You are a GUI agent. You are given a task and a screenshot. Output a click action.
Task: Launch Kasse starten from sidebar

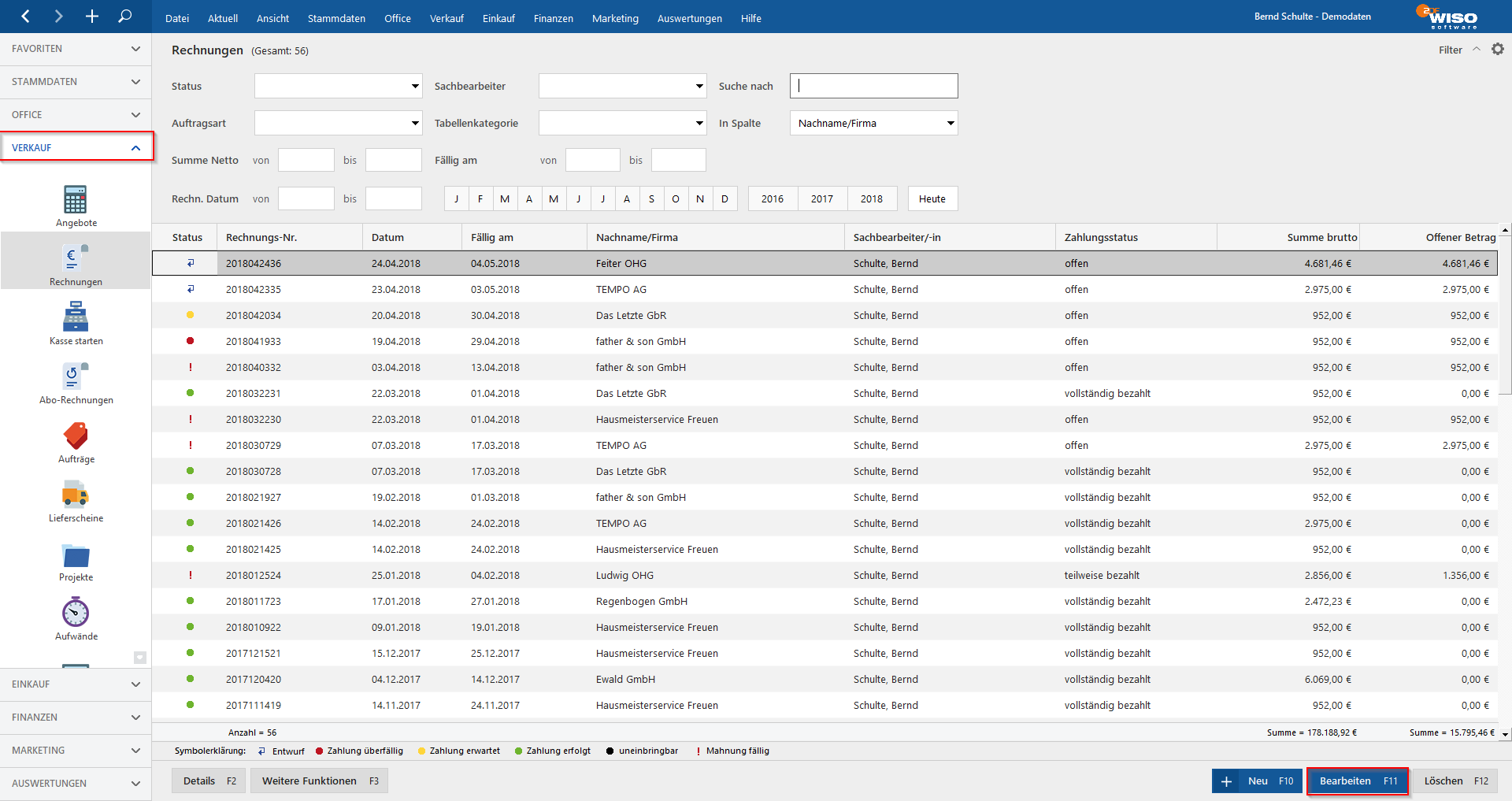(76, 318)
